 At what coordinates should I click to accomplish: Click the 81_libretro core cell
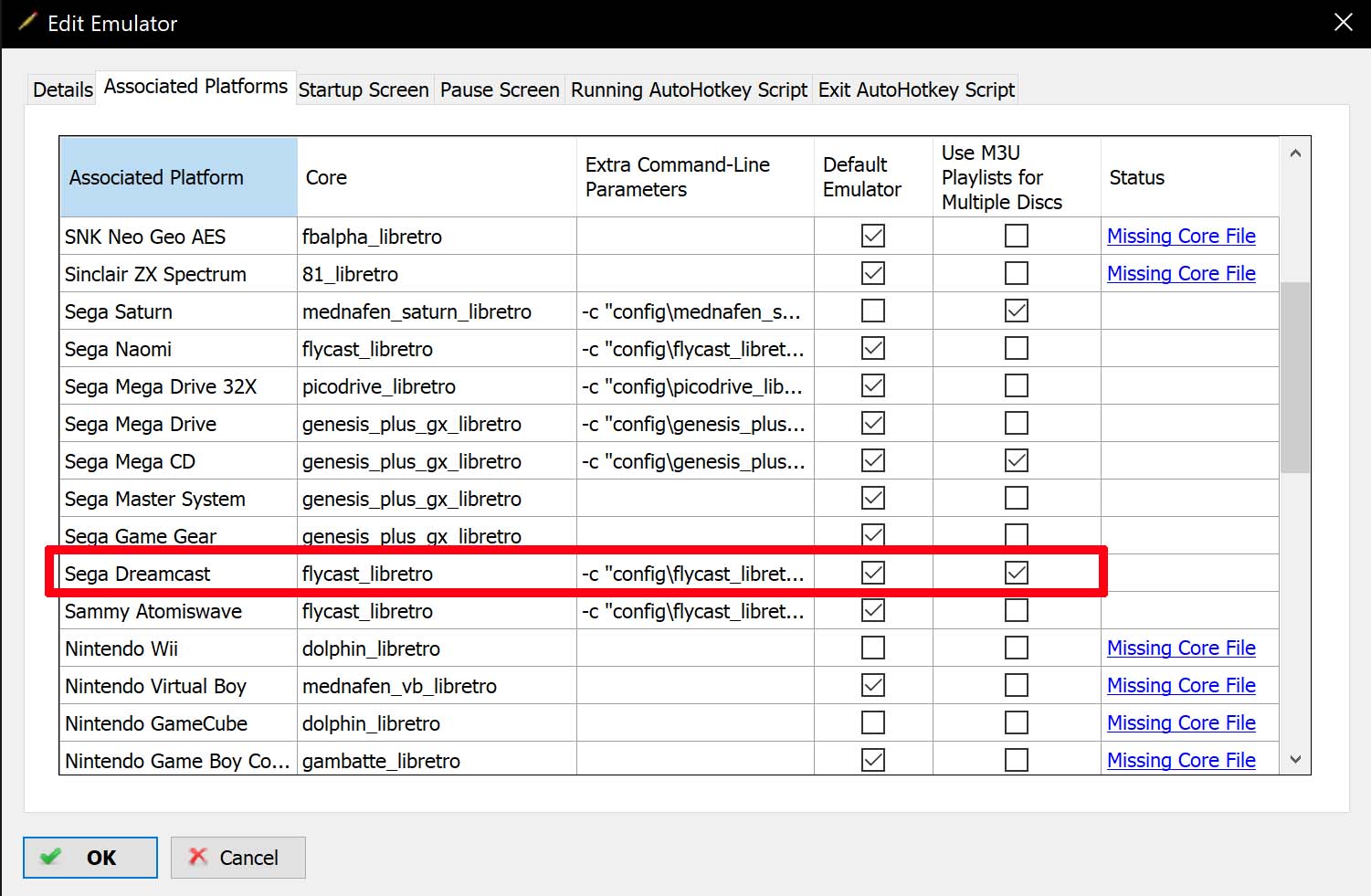pyautogui.click(x=438, y=274)
